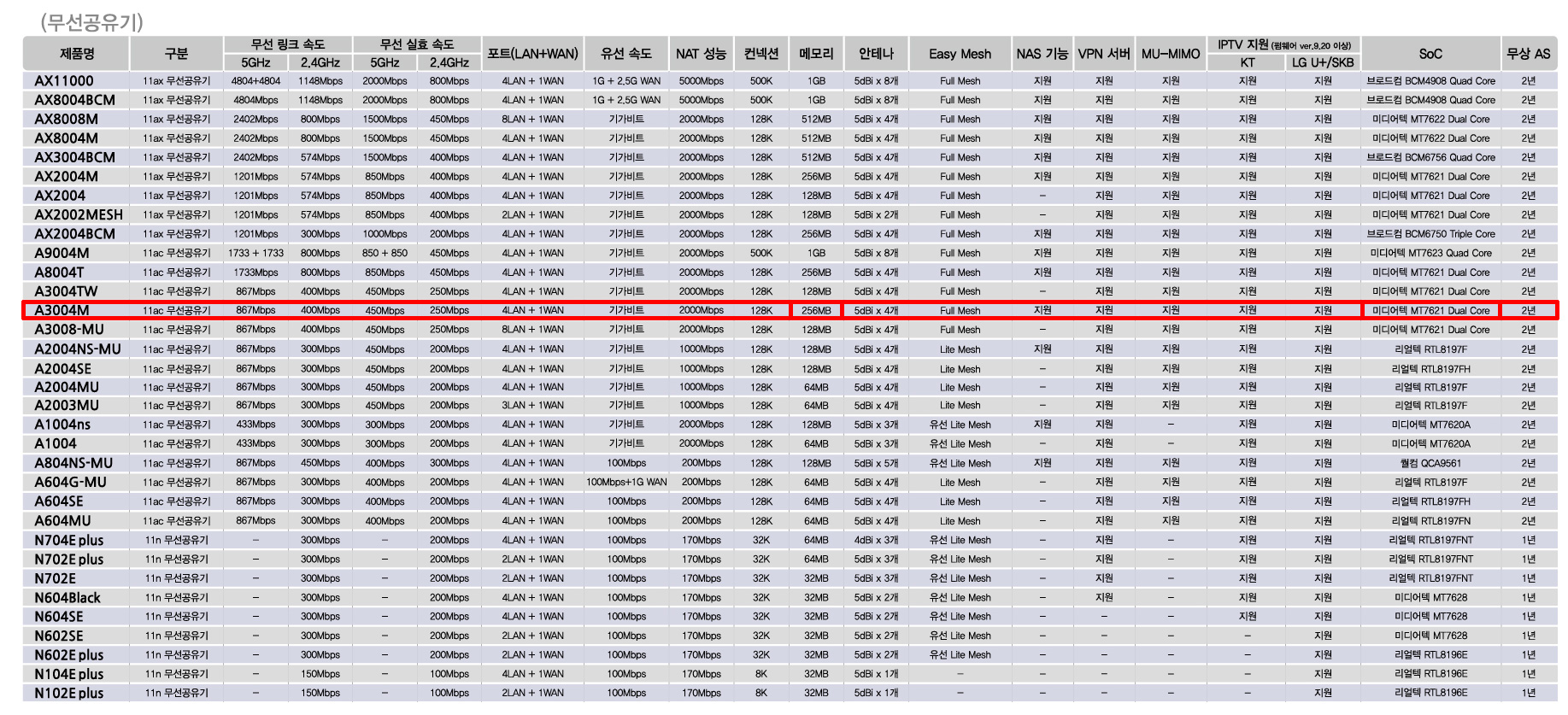This screenshot has height=715, width=1568.
Task: Select the LG U+/SKB sub-header
Action: tap(1323, 62)
